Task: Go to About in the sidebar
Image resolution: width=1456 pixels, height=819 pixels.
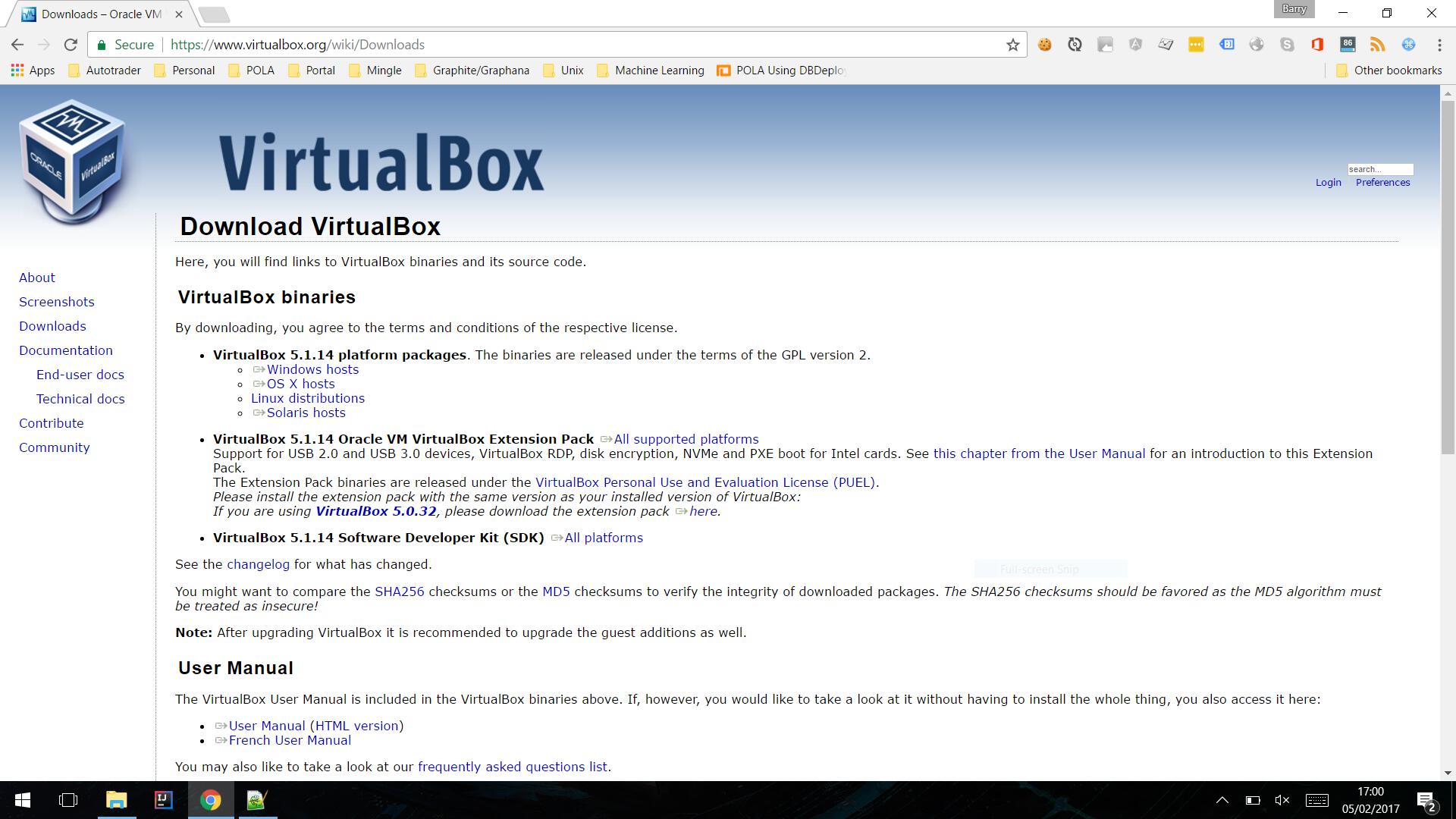Action: point(37,278)
